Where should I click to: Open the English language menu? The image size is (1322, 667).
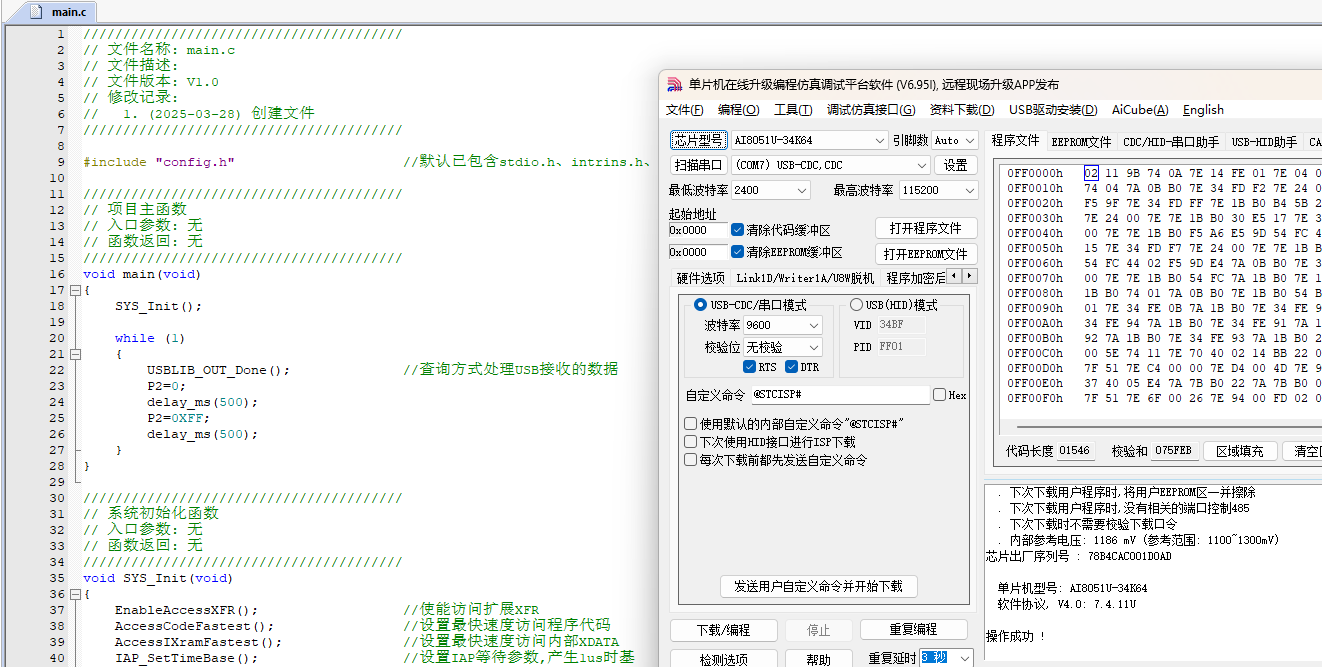pyautogui.click(x=1203, y=110)
